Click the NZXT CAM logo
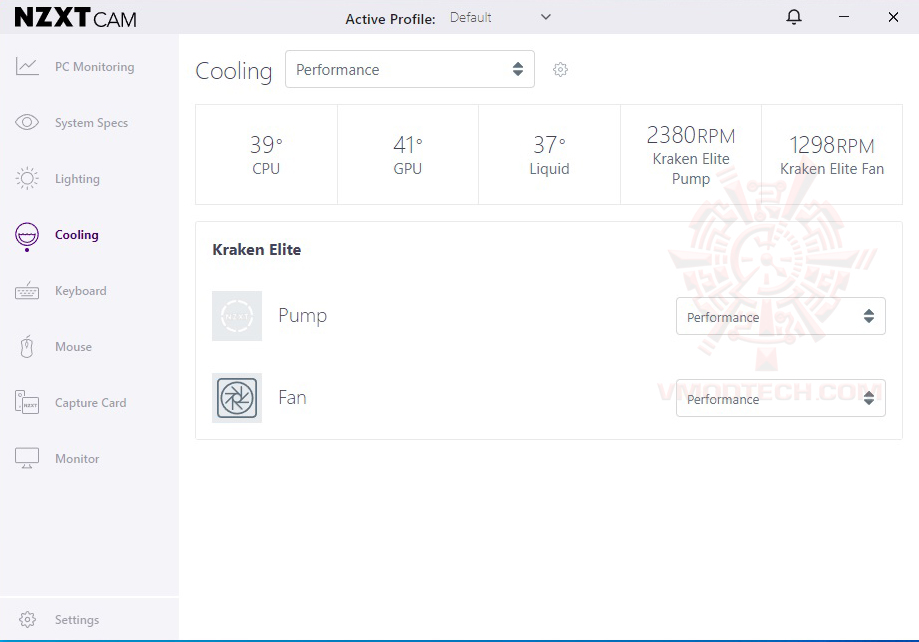This screenshot has width=919, height=642. [x=76, y=18]
